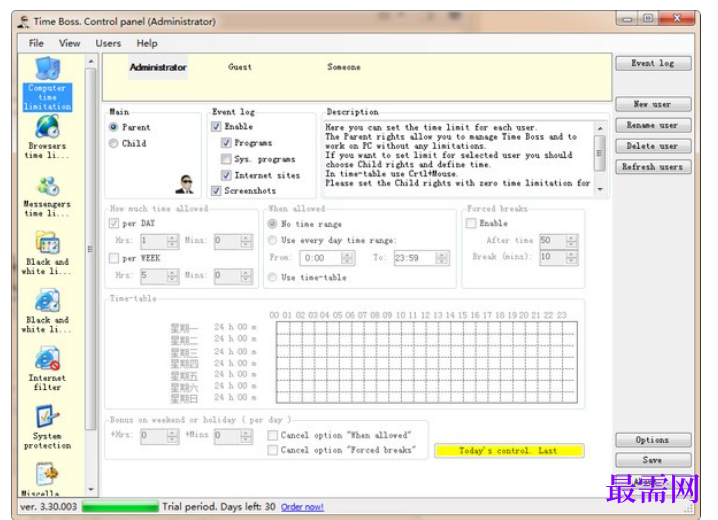This screenshot has width=718, height=520.
Task: Check Cancel option "Forced breaks"
Action: [x=272, y=450]
